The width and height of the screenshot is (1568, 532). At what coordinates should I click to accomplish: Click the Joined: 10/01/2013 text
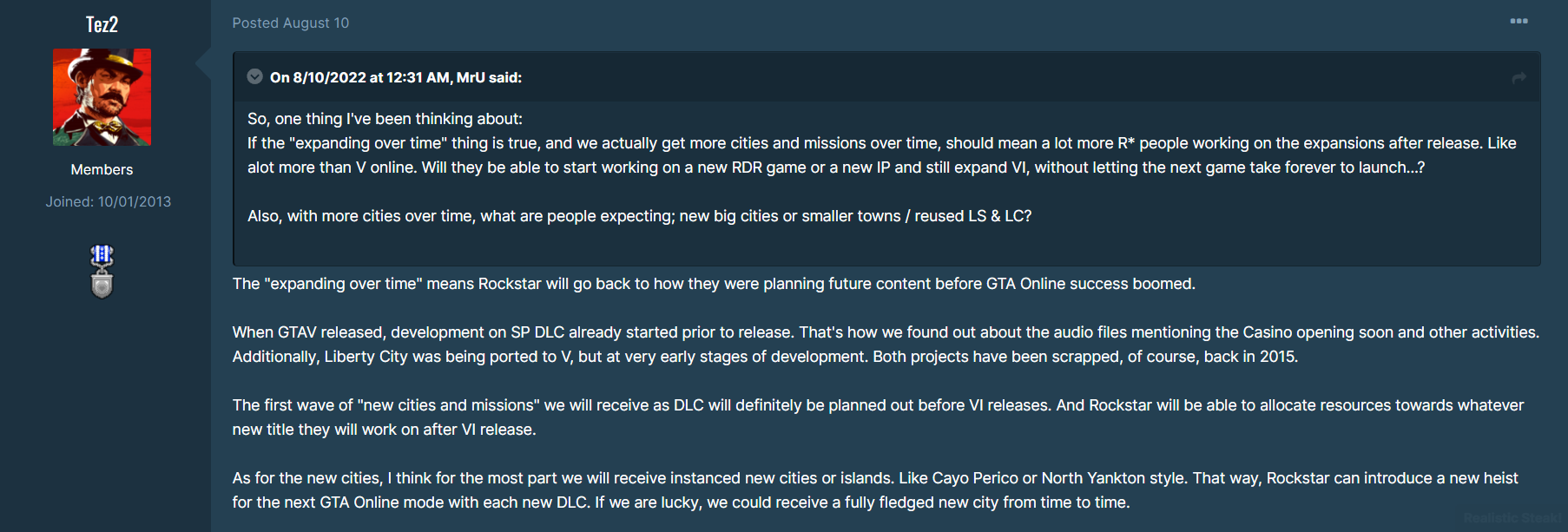[108, 201]
